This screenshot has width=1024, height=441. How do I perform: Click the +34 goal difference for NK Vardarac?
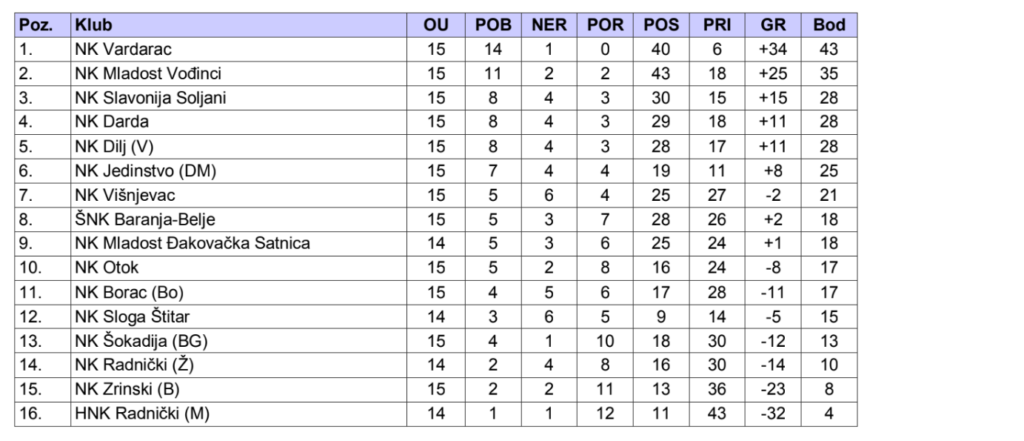coord(773,49)
